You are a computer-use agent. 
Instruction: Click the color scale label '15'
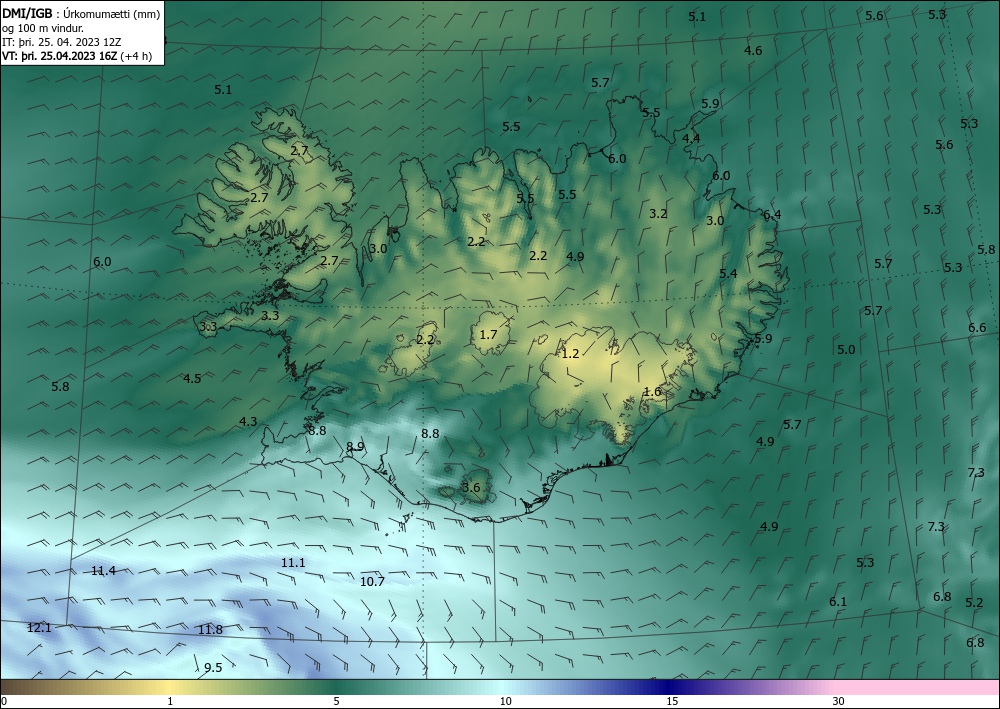pos(672,702)
